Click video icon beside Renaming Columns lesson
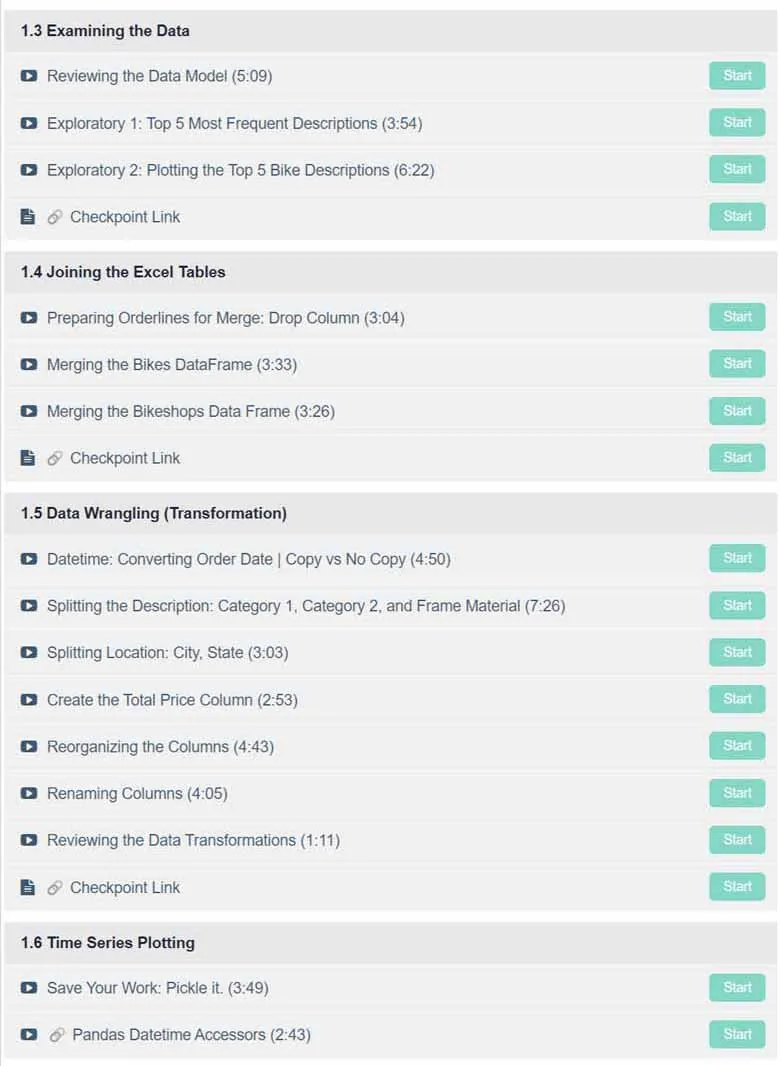 [x=29, y=793]
